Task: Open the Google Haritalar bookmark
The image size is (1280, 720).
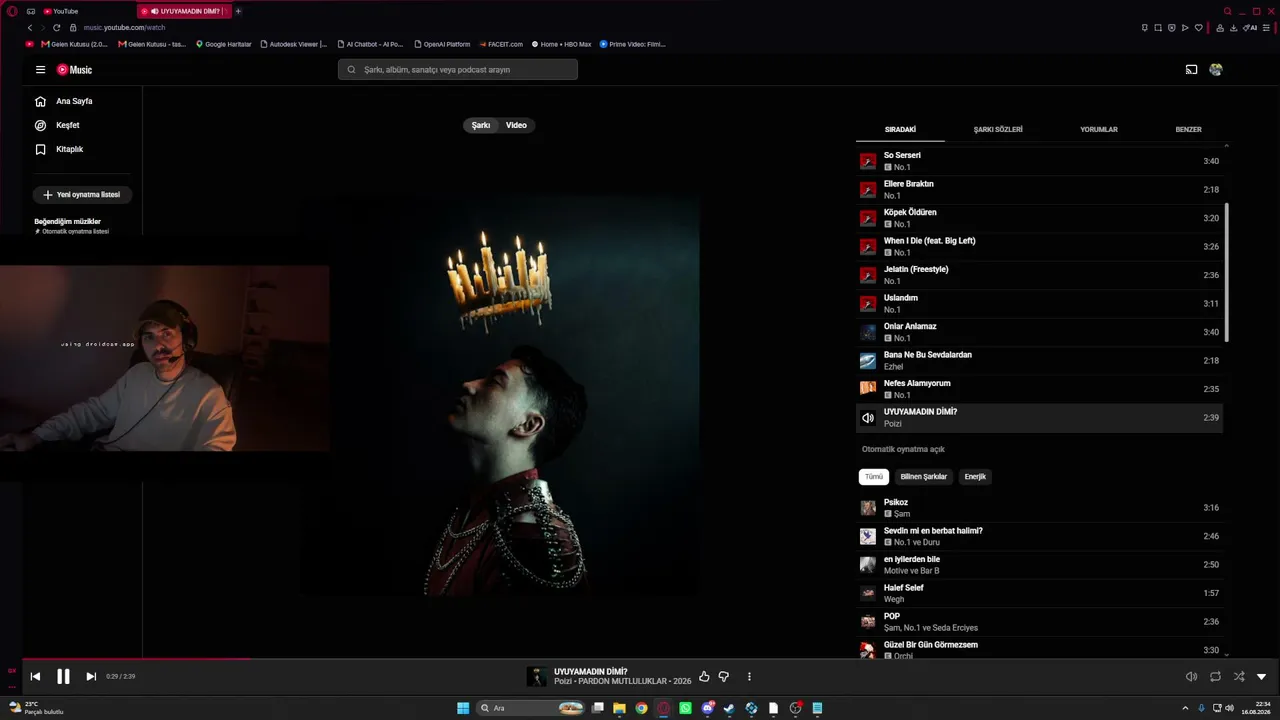Action: pyautogui.click(x=224, y=44)
